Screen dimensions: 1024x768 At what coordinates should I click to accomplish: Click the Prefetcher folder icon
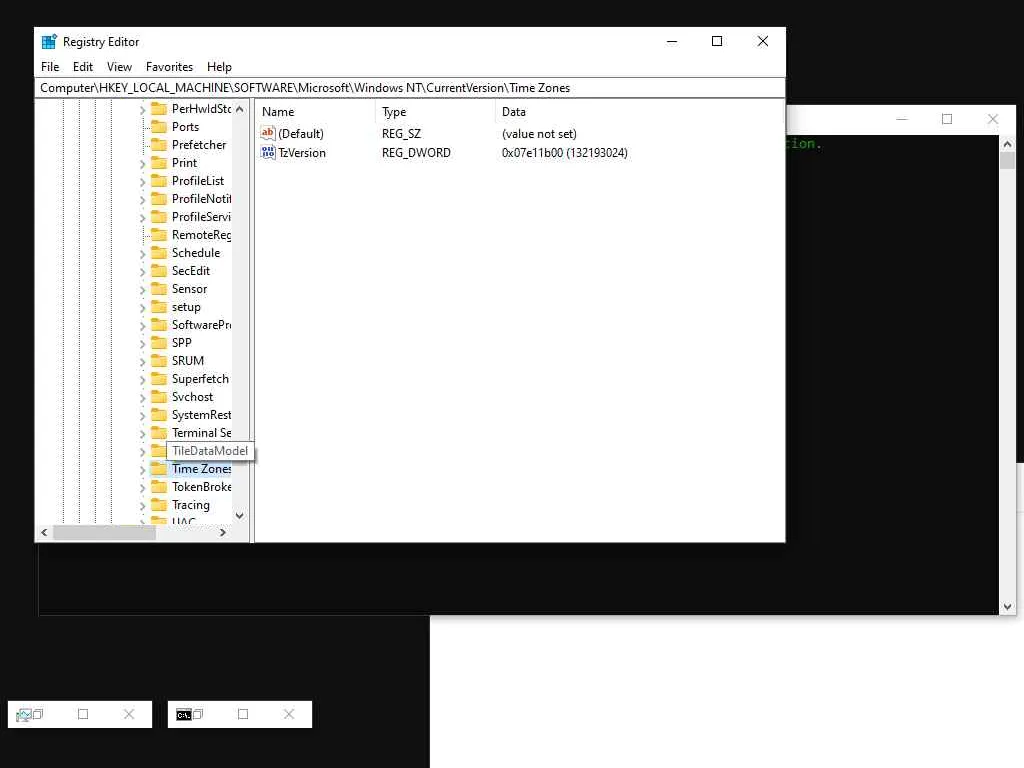pyautogui.click(x=159, y=144)
